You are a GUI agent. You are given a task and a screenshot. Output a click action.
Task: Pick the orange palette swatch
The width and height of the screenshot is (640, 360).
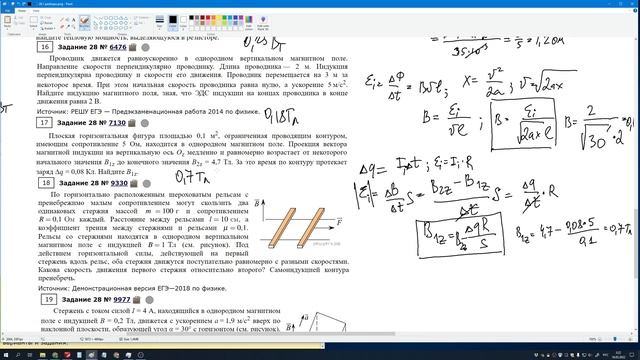[x=213, y=18]
